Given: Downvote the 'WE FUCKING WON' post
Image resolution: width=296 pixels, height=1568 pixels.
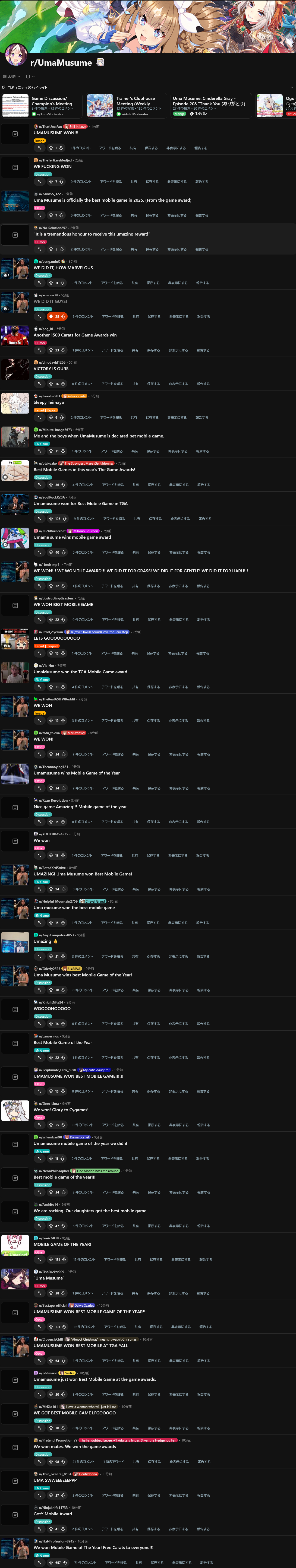Looking at the screenshot, I should (62, 181).
